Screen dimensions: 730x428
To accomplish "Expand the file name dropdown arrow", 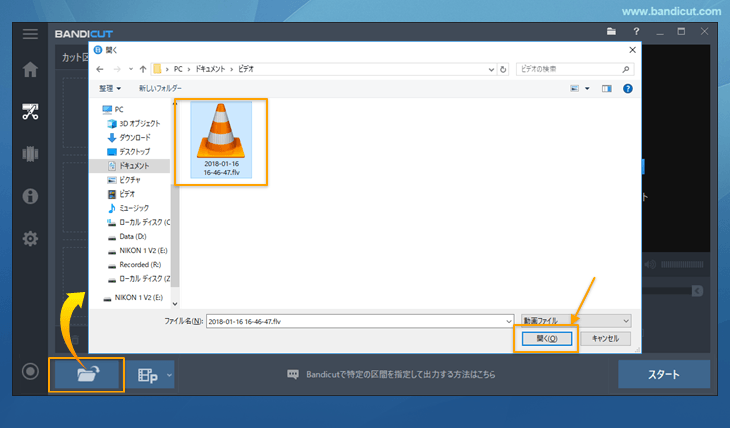I will (509, 321).
